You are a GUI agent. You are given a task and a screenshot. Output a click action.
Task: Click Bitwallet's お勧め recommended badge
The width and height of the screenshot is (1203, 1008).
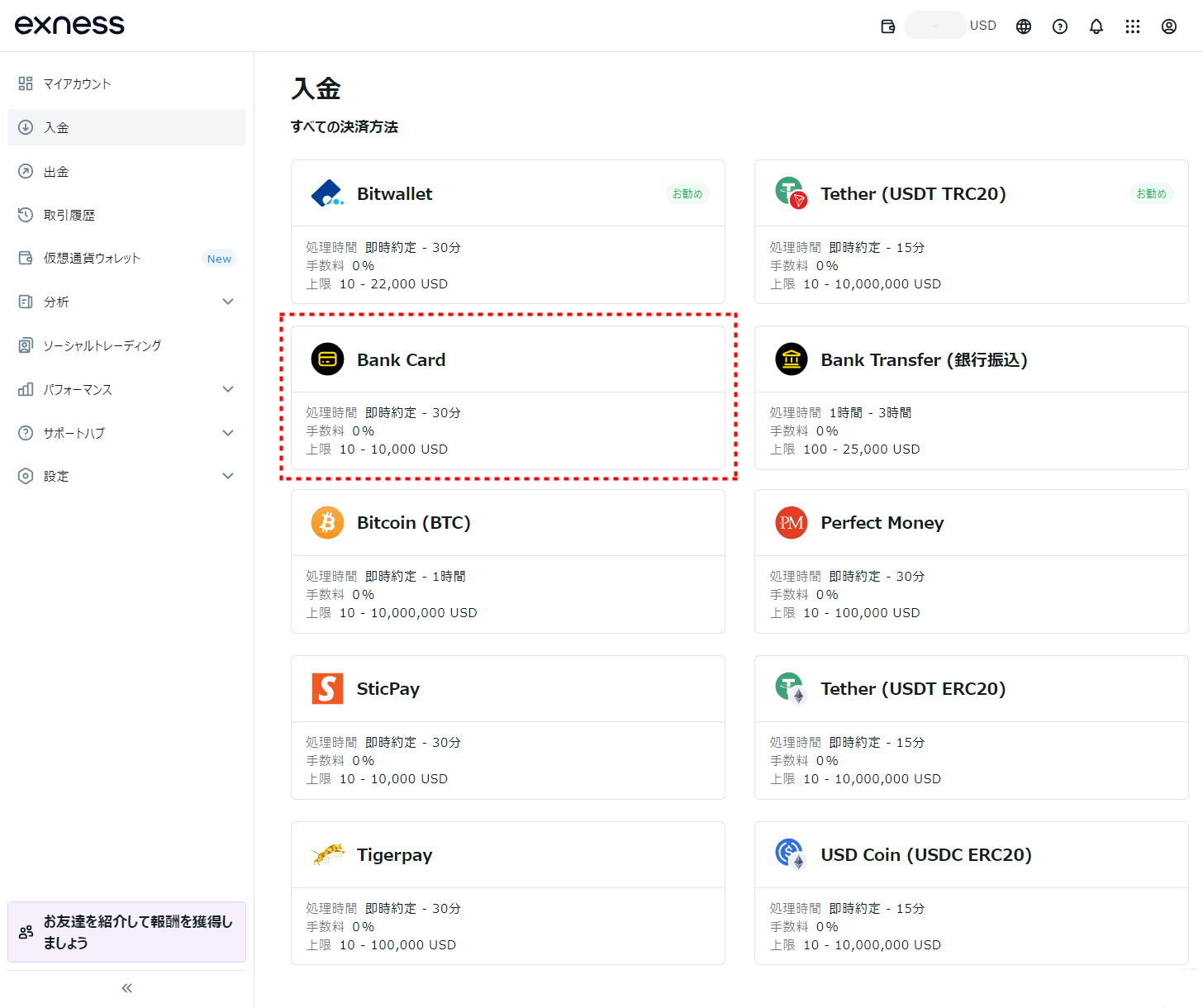687,193
